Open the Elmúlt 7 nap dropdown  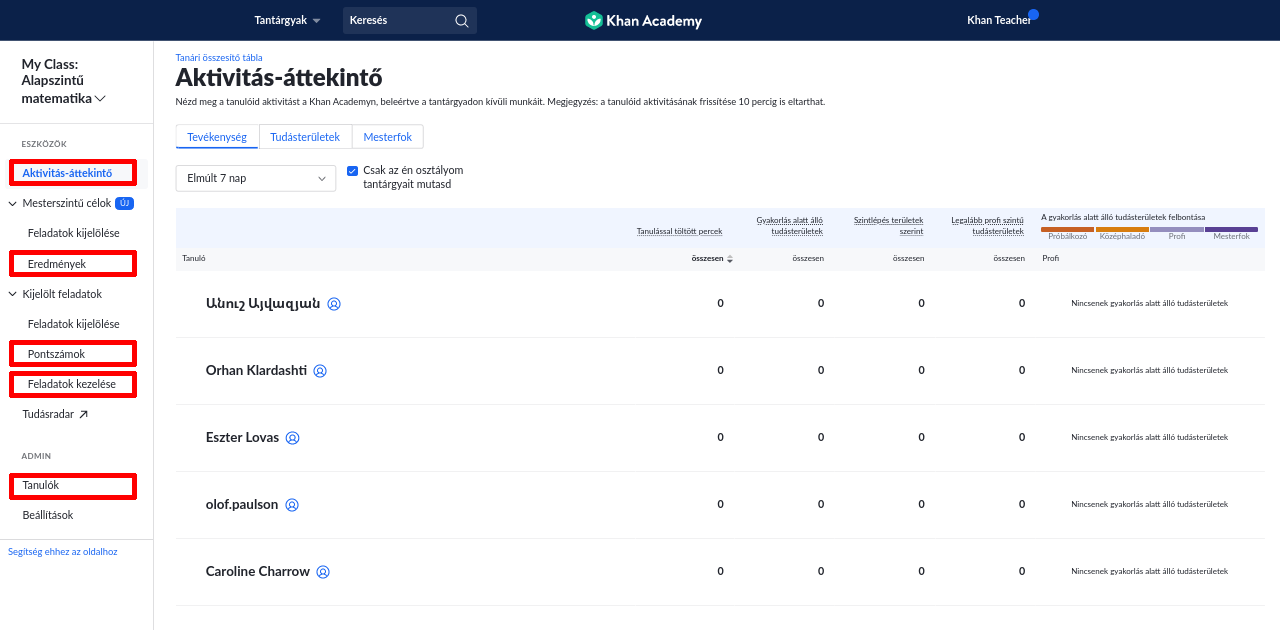(x=256, y=178)
